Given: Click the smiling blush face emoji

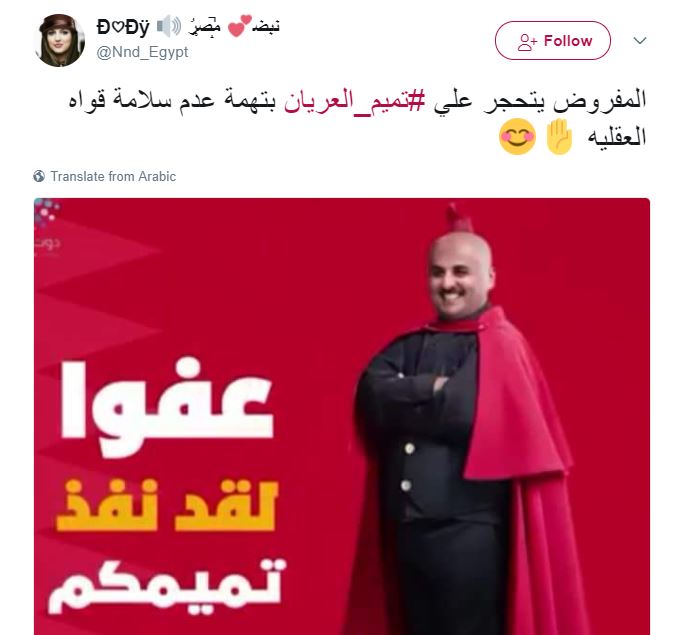Looking at the screenshot, I should pyautogui.click(x=517, y=137).
